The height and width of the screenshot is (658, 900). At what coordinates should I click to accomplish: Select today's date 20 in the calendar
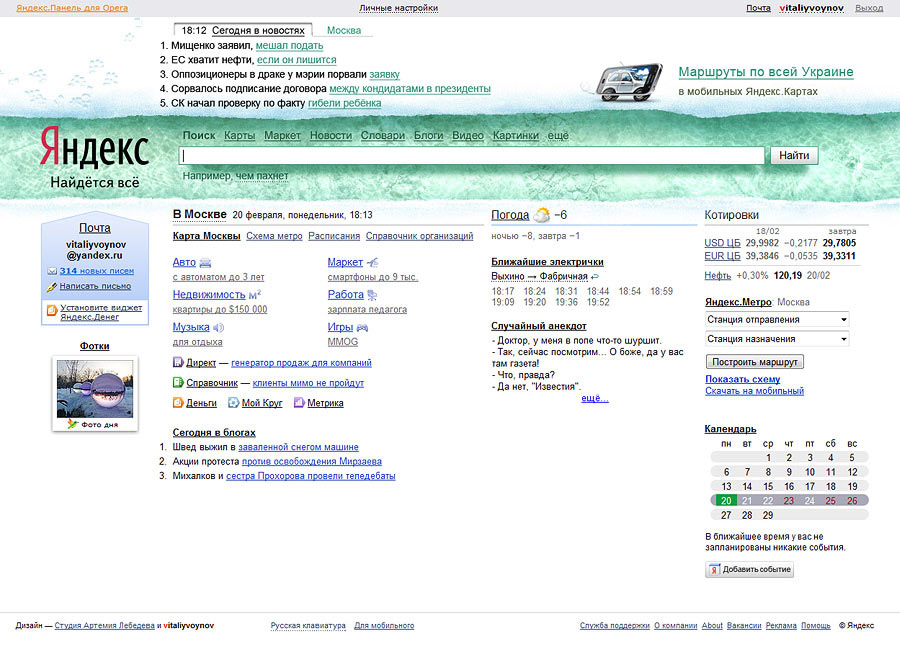pos(725,499)
